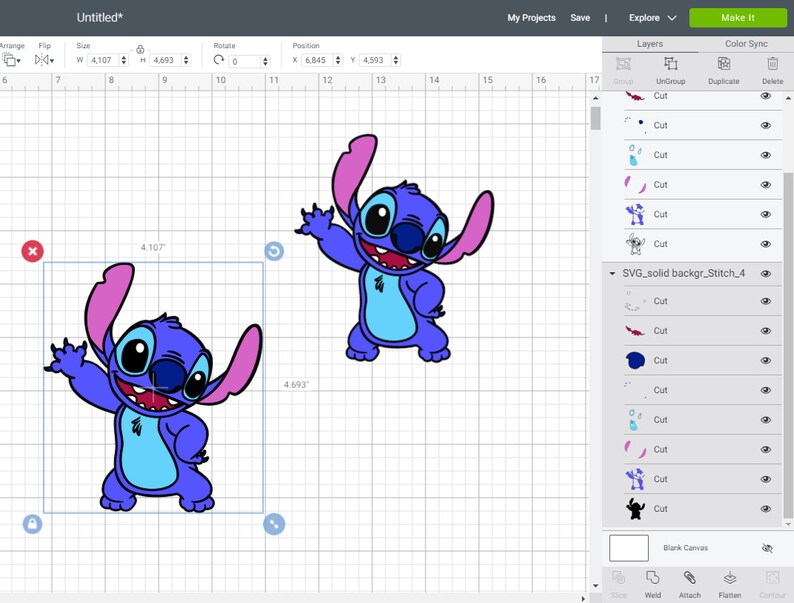Adjust the Y position stepper
Screen dimensions: 794x603
tap(395, 60)
